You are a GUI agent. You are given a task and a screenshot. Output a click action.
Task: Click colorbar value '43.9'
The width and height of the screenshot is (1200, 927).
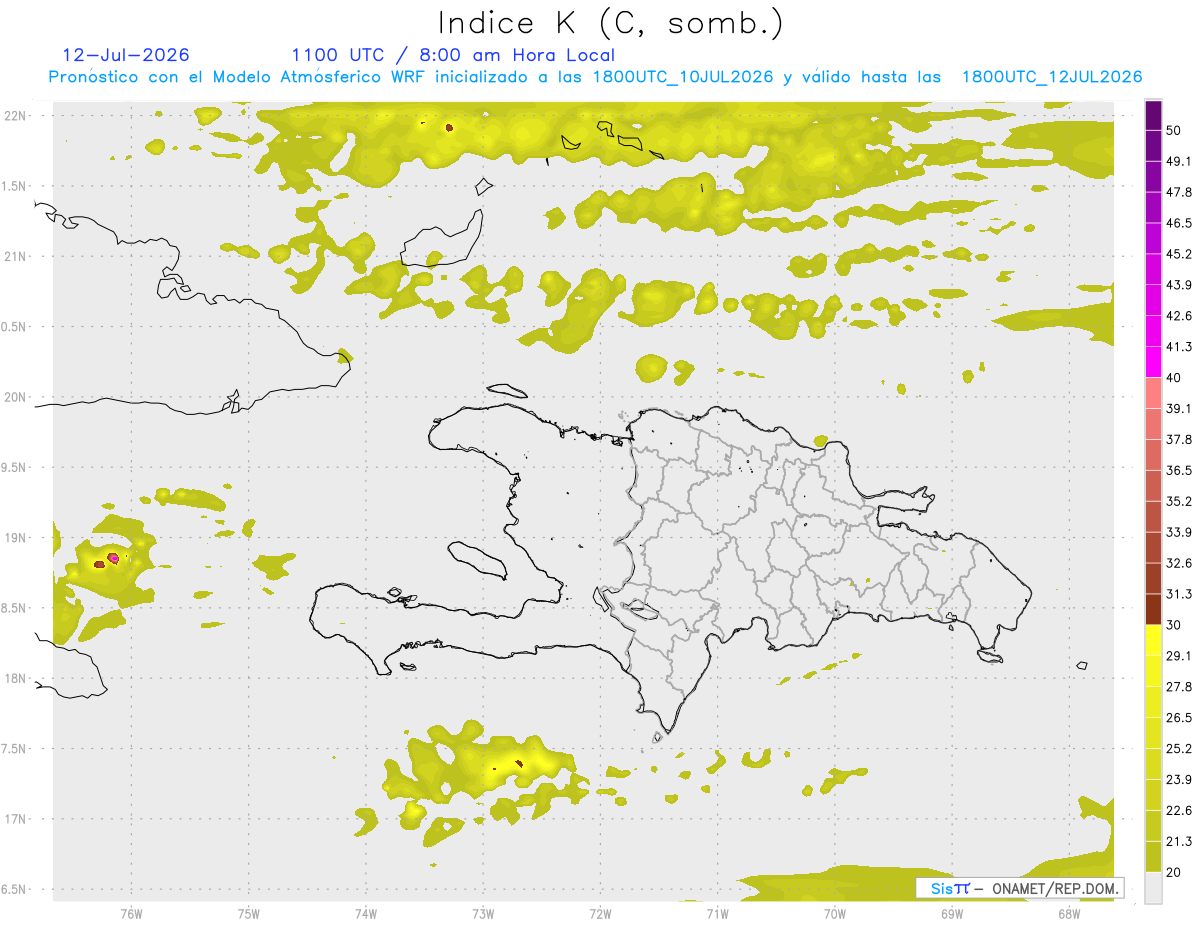tap(1179, 286)
